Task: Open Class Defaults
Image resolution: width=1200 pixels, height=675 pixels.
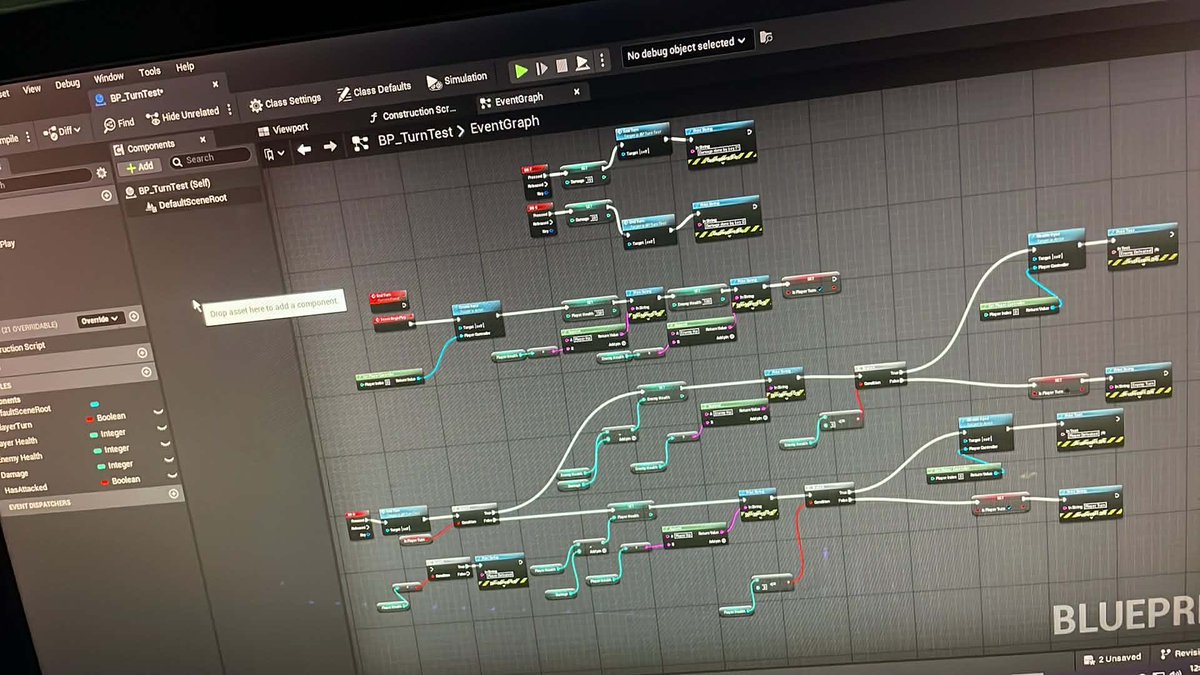Action: point(373,91)
